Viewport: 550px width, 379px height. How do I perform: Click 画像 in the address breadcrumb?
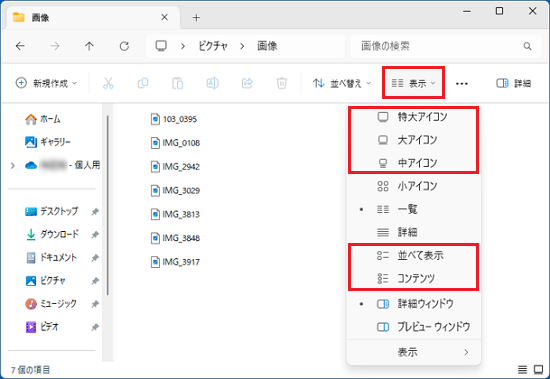(267, 46)
